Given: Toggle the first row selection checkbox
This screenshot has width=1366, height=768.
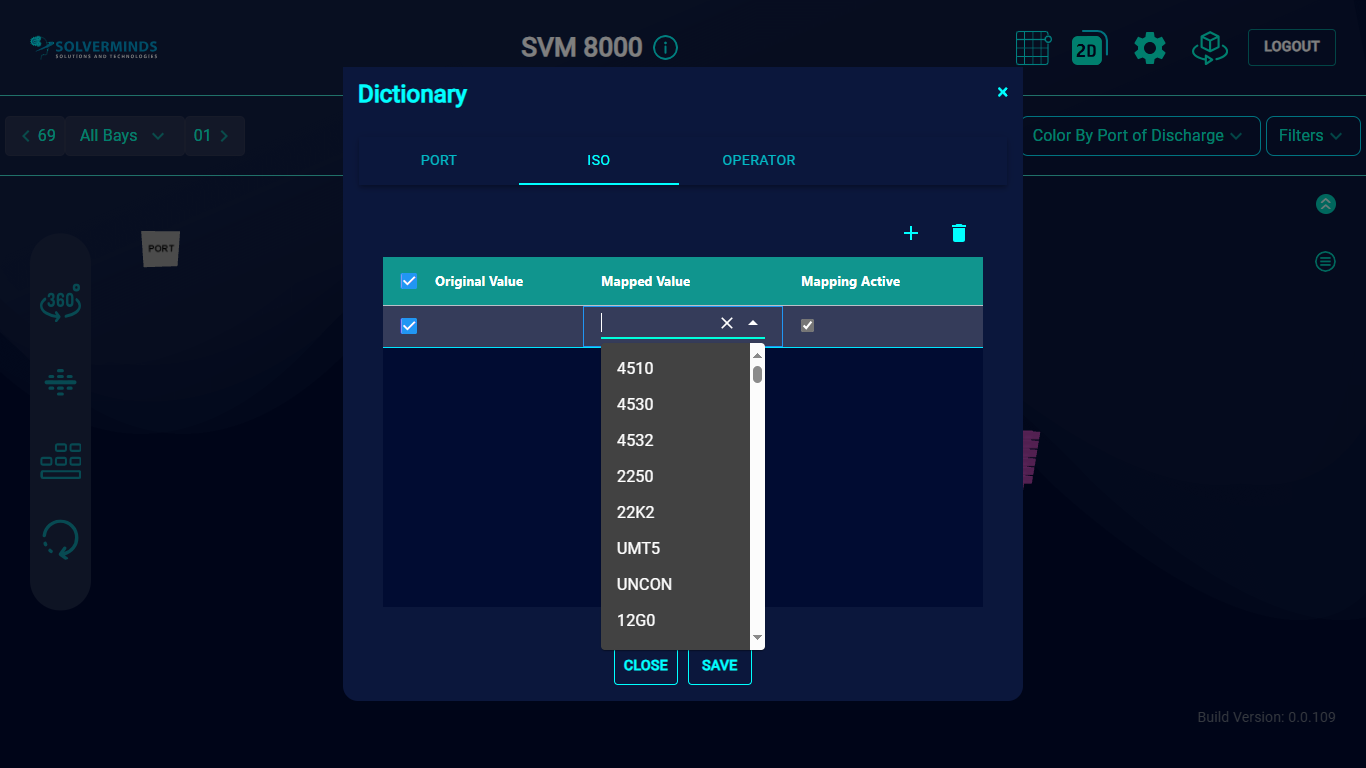Looking at the screenshot, I should [409, 326].
